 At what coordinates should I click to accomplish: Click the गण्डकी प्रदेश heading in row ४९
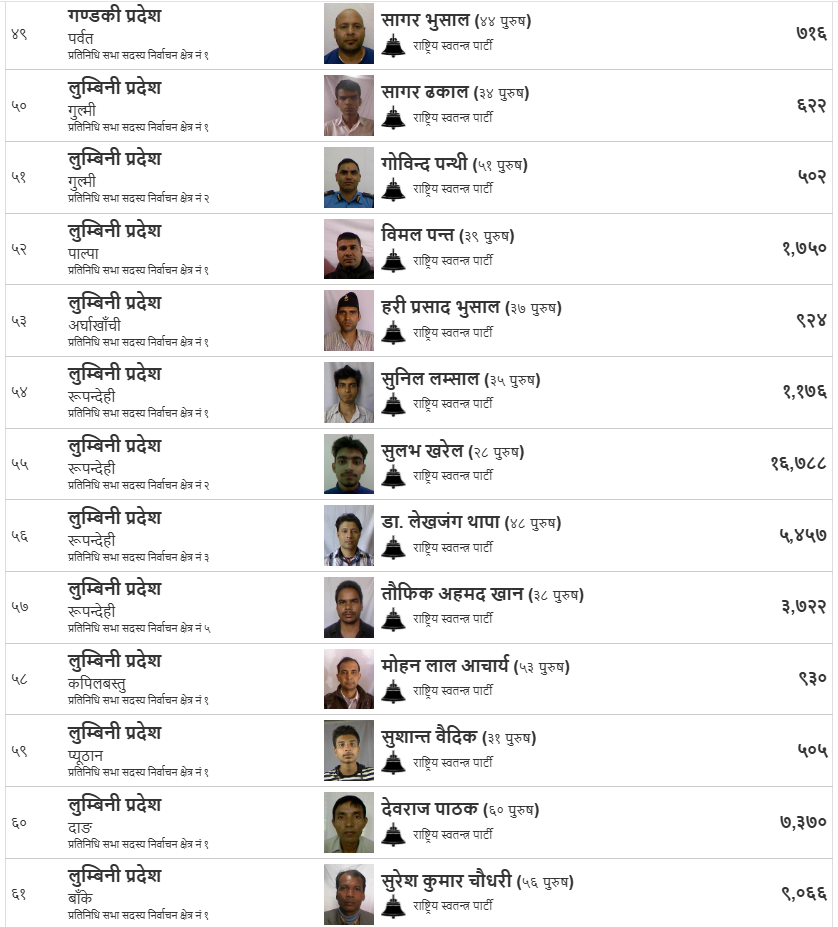point(114,16)
